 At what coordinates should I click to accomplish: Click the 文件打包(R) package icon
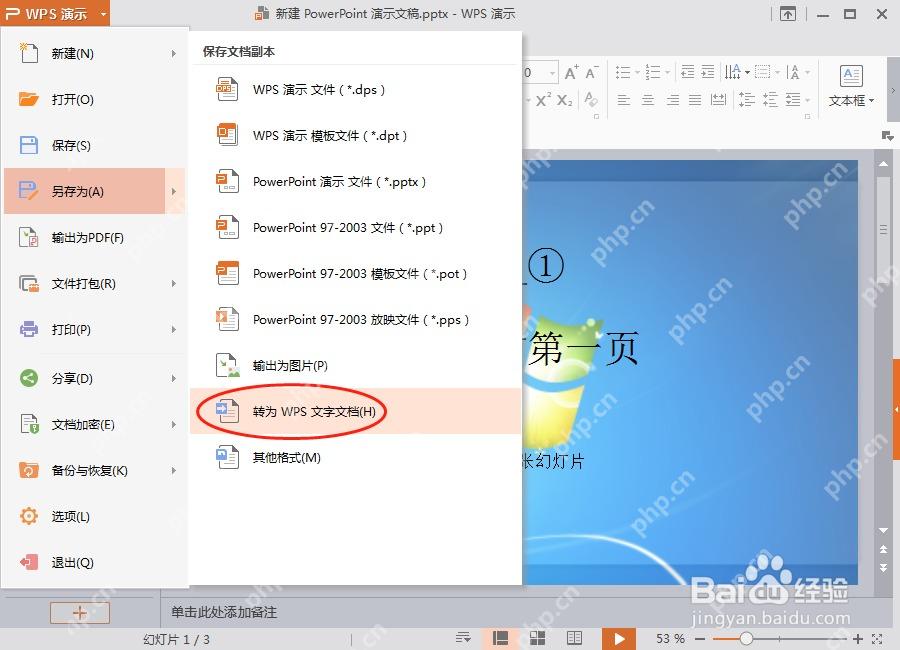pyautogui.click(x=29, y=283)
